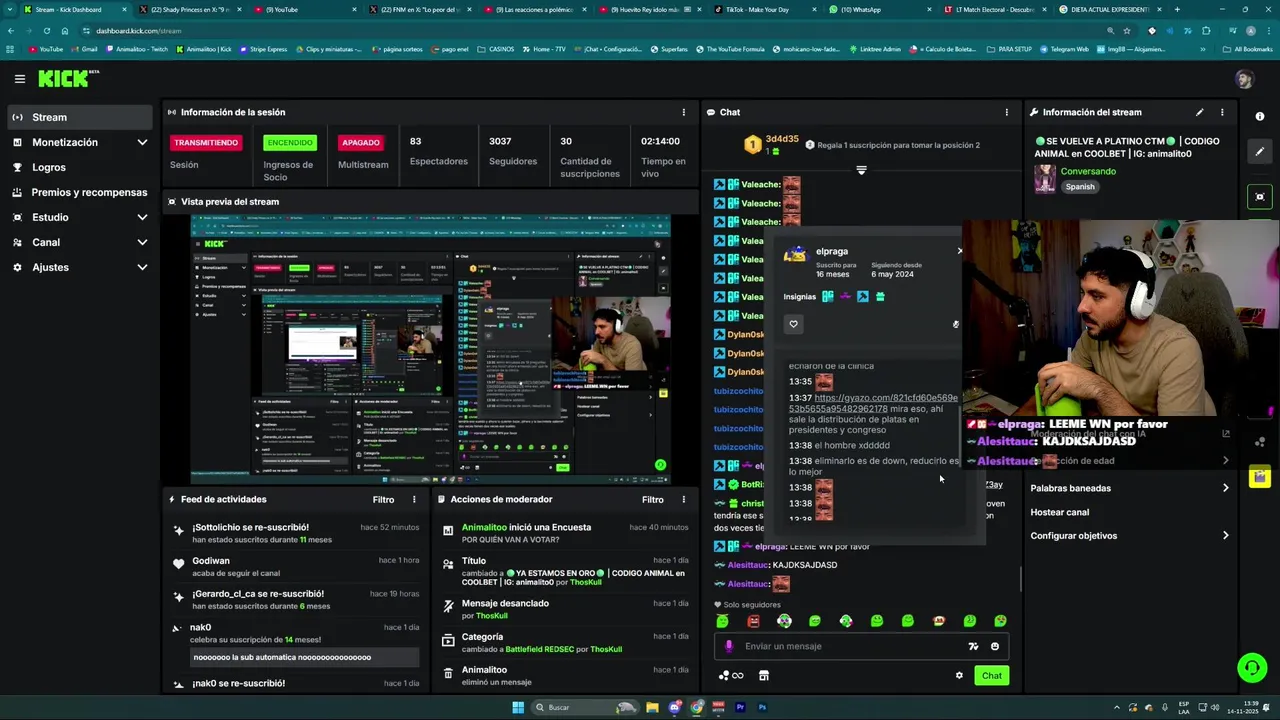Click the Spanish language tag
This screenshot has height=720, width=1280.
click(x=1080, y=187)
